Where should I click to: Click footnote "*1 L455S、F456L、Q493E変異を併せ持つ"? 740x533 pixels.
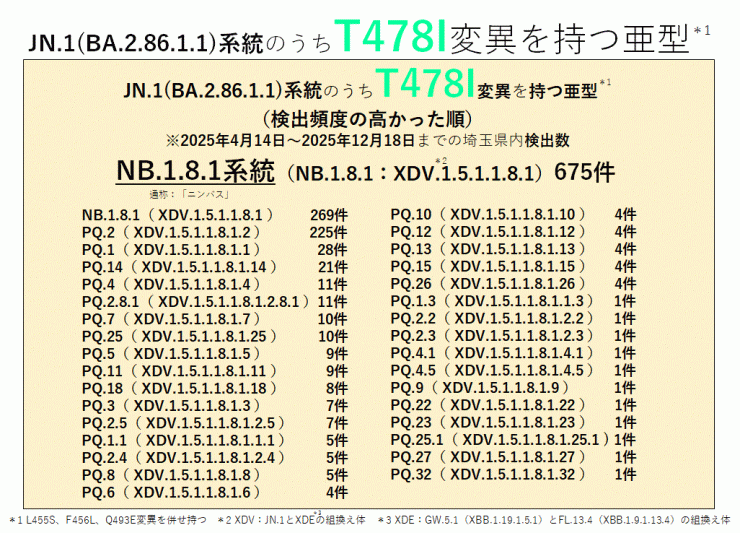tap(108, 520)
